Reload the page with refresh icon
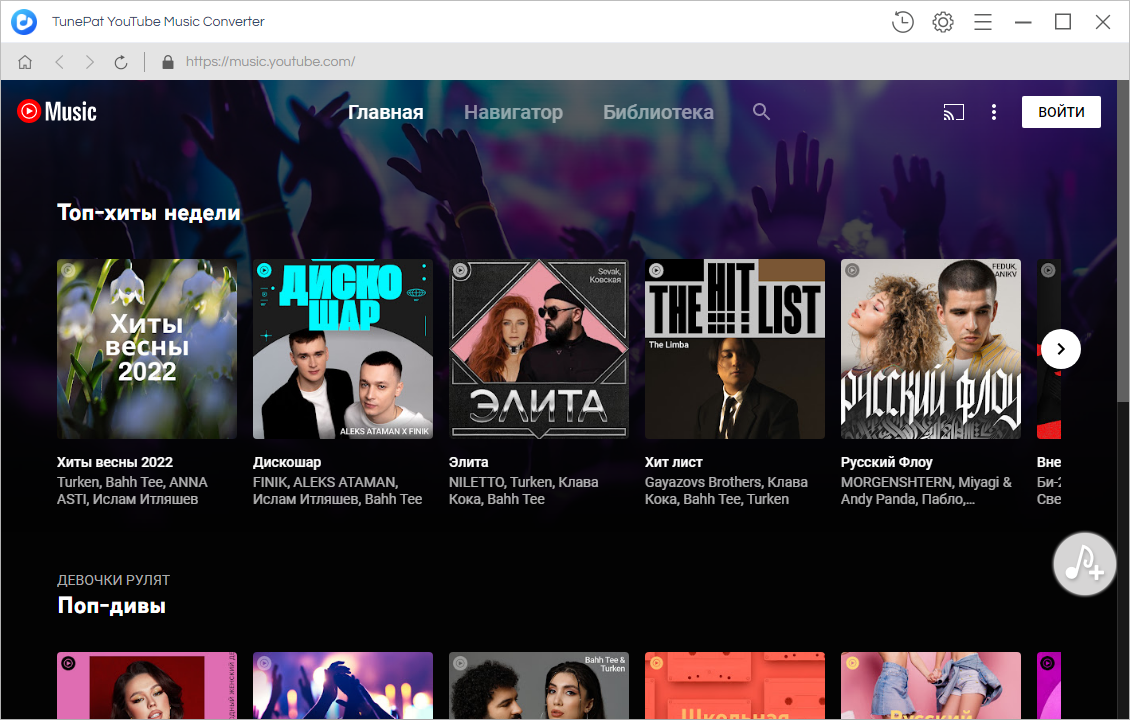The image size is (1130, 720). tap(121, 62)
